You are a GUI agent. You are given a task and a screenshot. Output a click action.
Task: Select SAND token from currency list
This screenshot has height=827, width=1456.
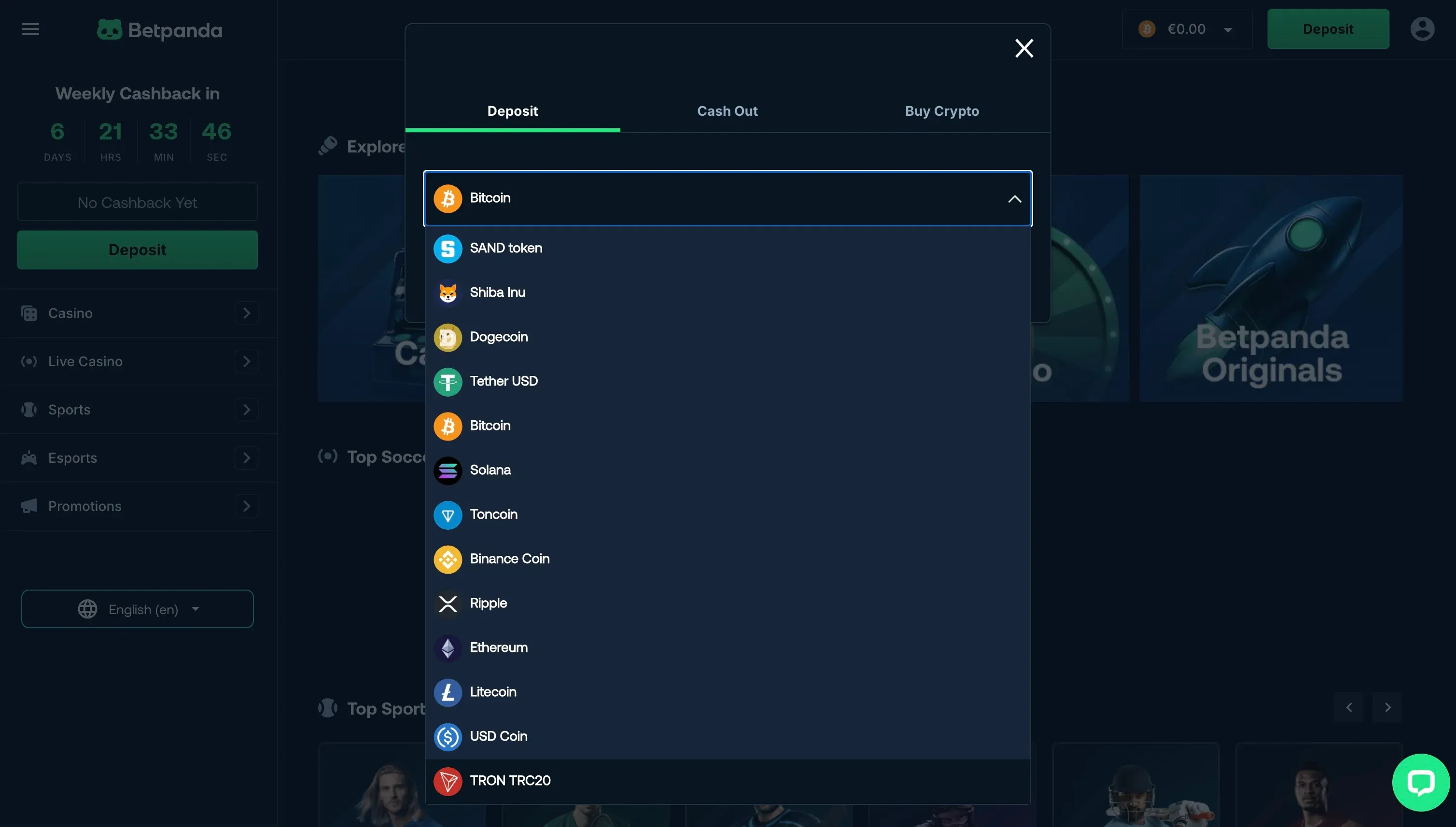pos(506,248)
